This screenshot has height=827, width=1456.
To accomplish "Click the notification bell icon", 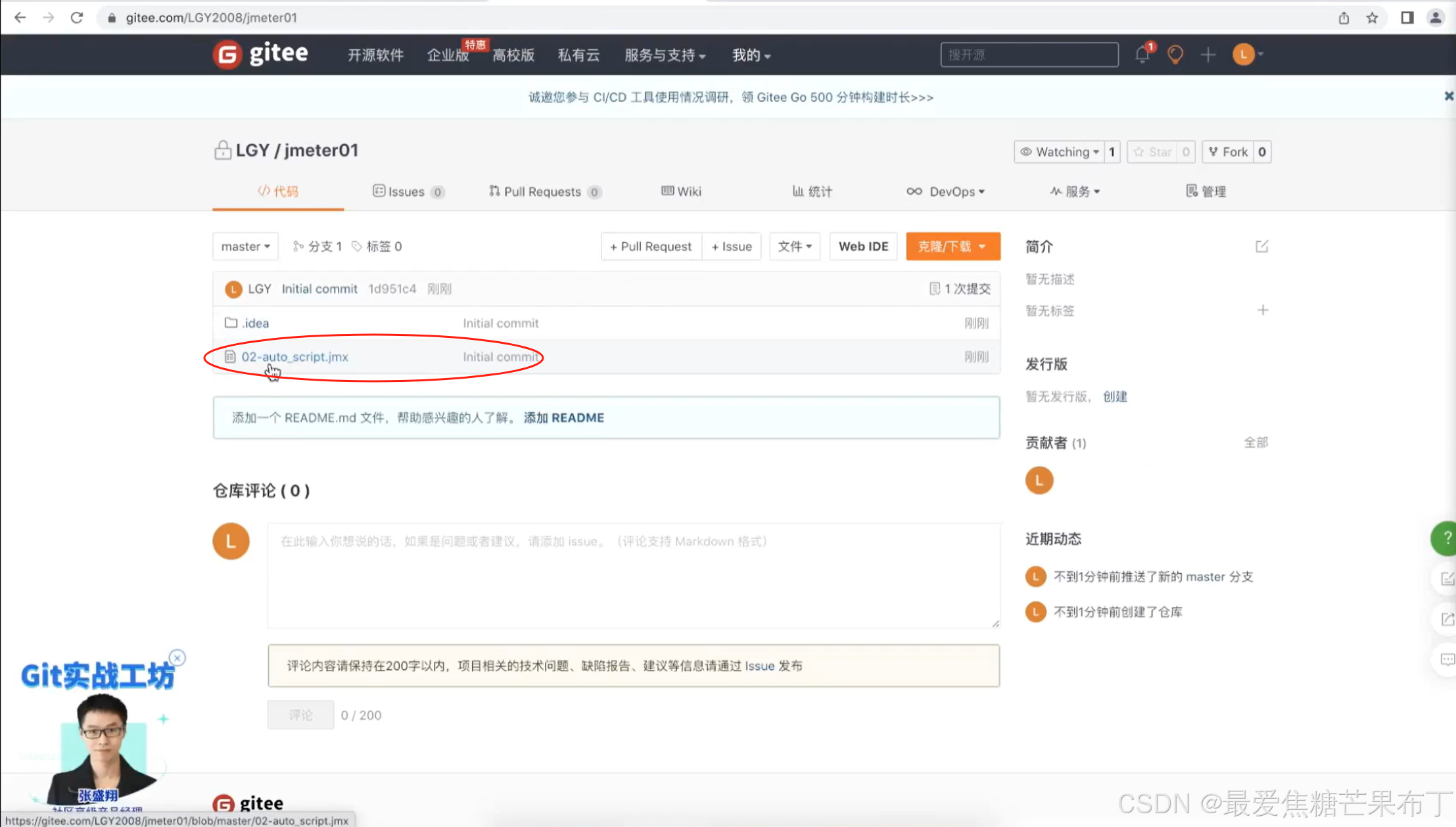I will pyautogui.click(x=1142, y=55).
